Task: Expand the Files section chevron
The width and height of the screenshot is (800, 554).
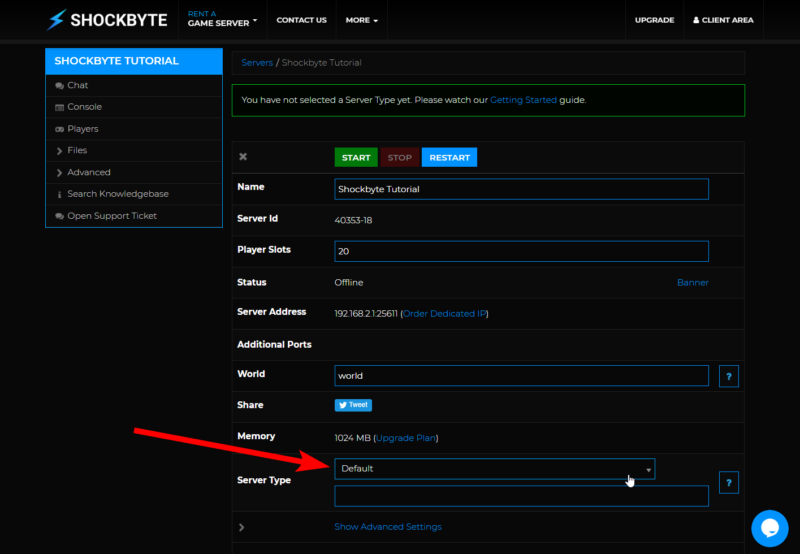Action: tap(59, 151)
